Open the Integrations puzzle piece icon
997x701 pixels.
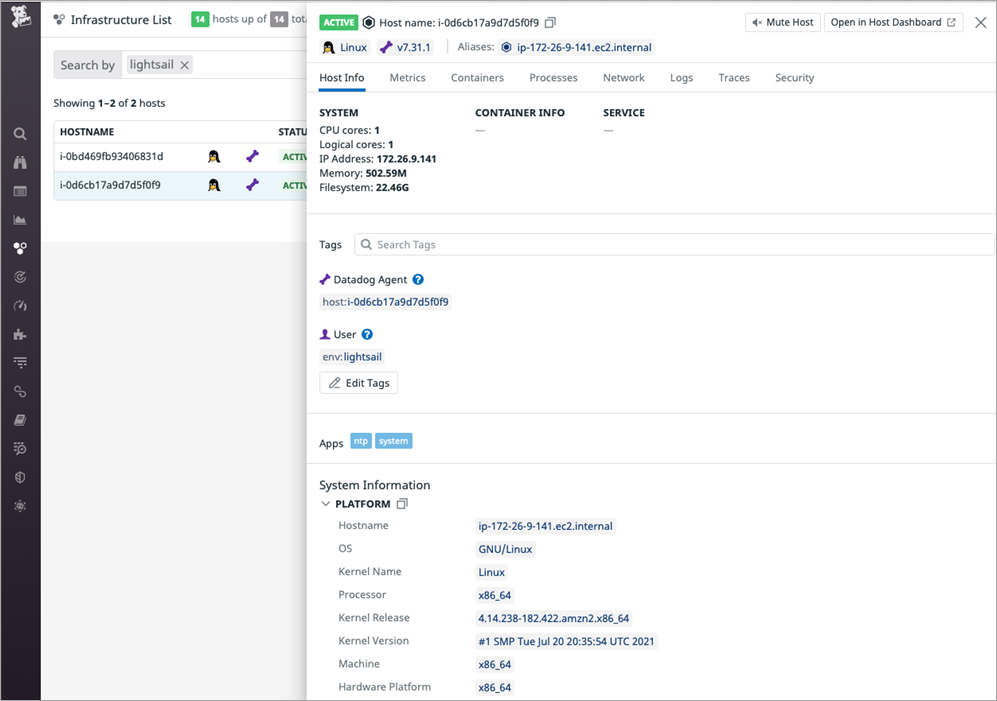pyautogui.click(x=20, y=335)
